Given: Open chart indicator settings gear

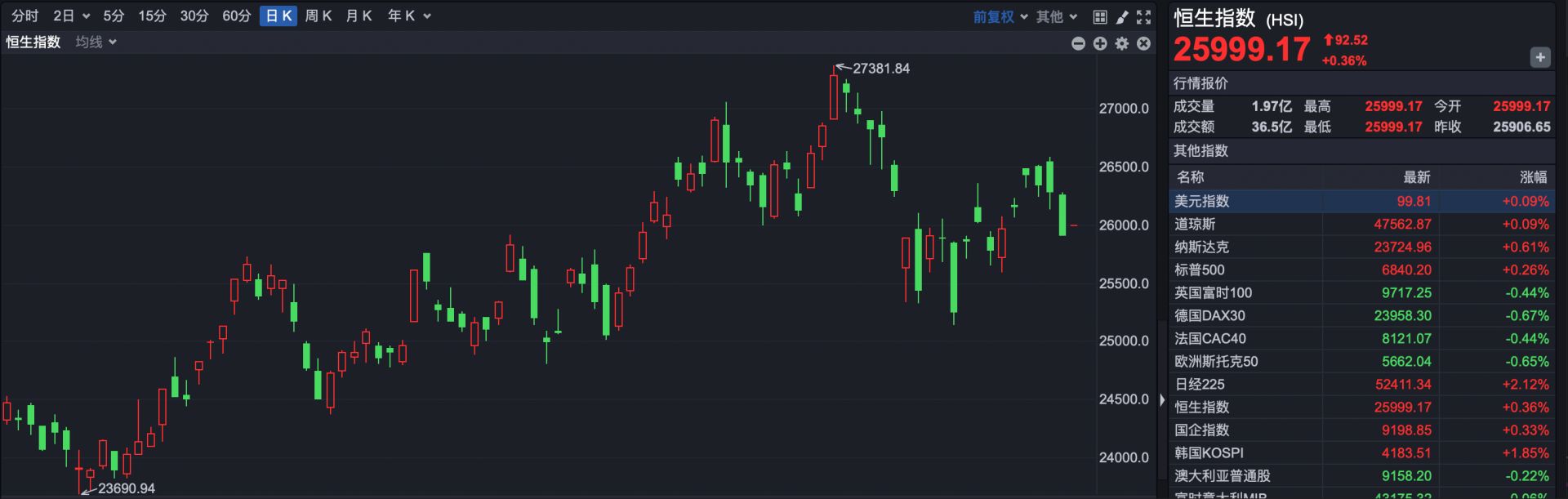Looking at the screenshot, I should click(x=1122, y=43).
